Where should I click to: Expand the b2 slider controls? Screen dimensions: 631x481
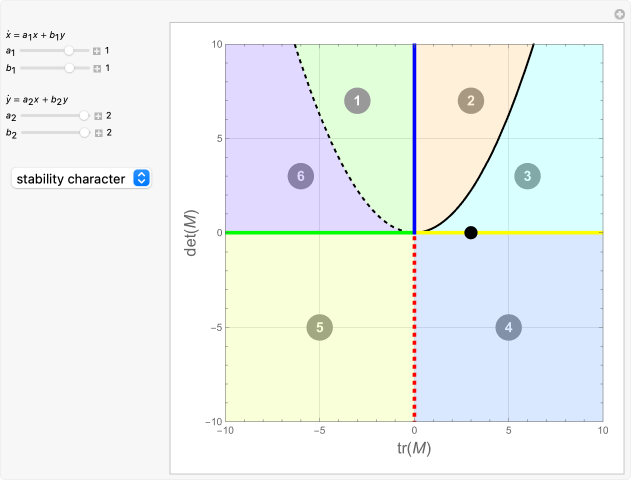point(97,132)
